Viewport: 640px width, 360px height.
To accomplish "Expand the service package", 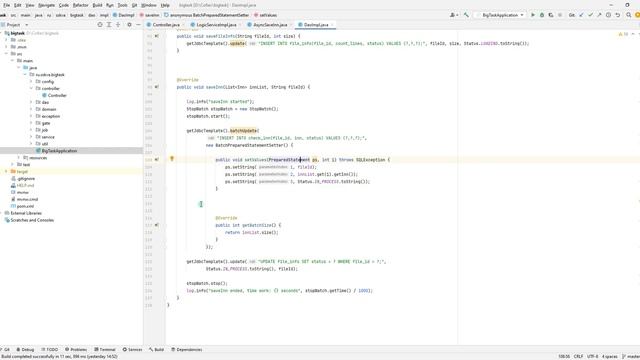I will [x=31, y=137].
